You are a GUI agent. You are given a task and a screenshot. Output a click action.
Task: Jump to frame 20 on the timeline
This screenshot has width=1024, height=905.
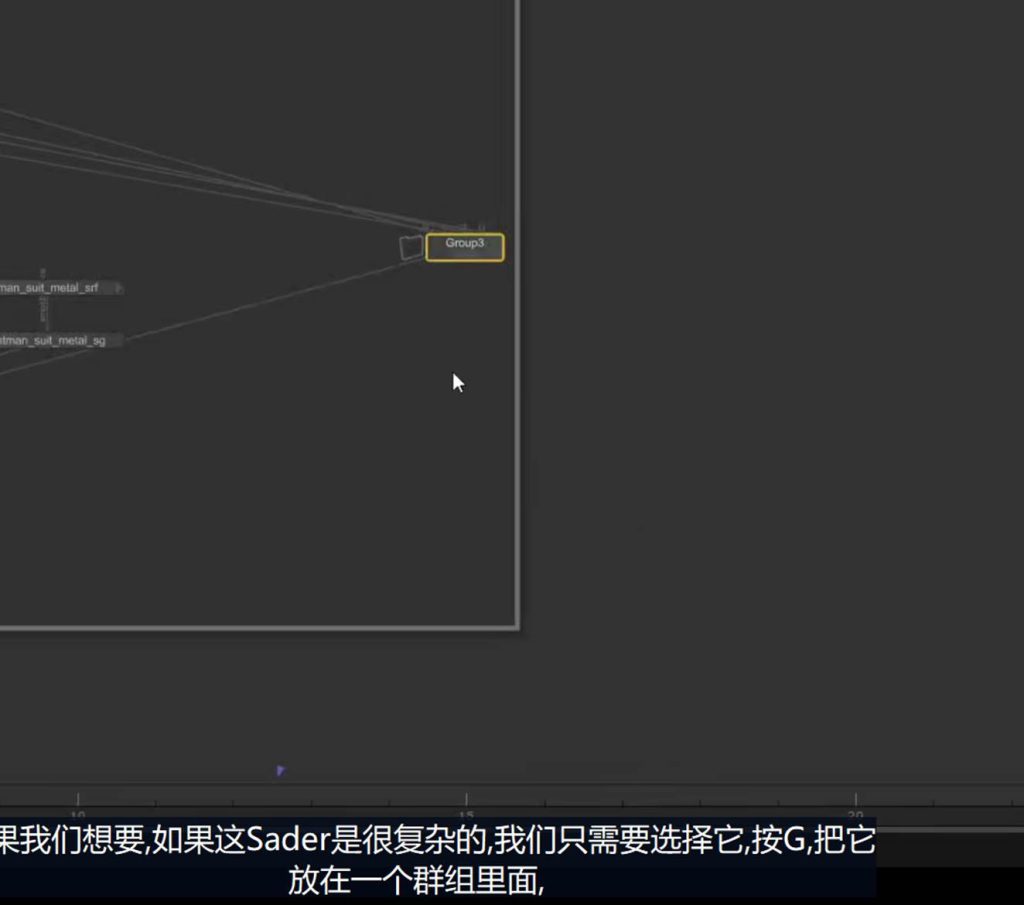pyautogui.click(x=855, y=799)
